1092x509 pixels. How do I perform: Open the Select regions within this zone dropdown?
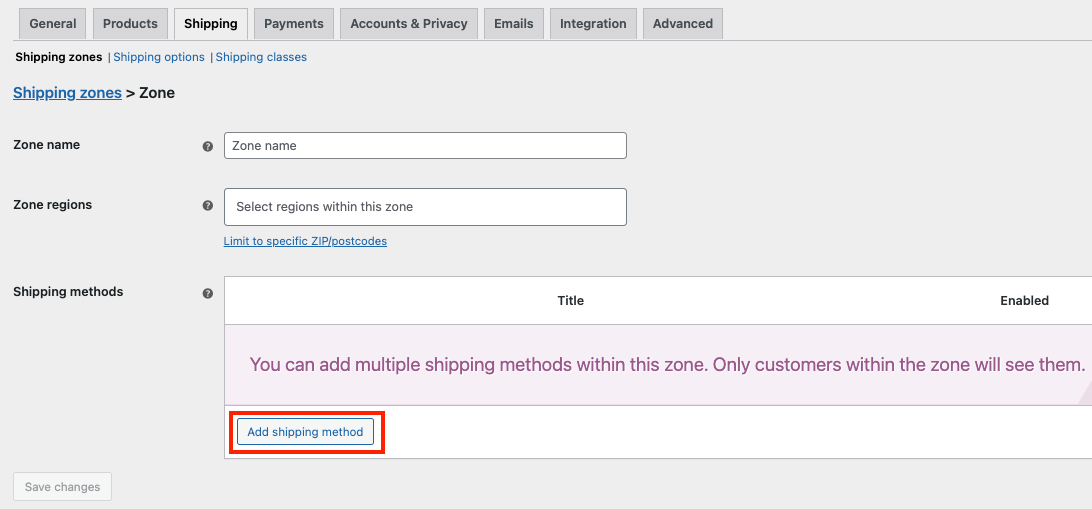click(x=426, y=207)
